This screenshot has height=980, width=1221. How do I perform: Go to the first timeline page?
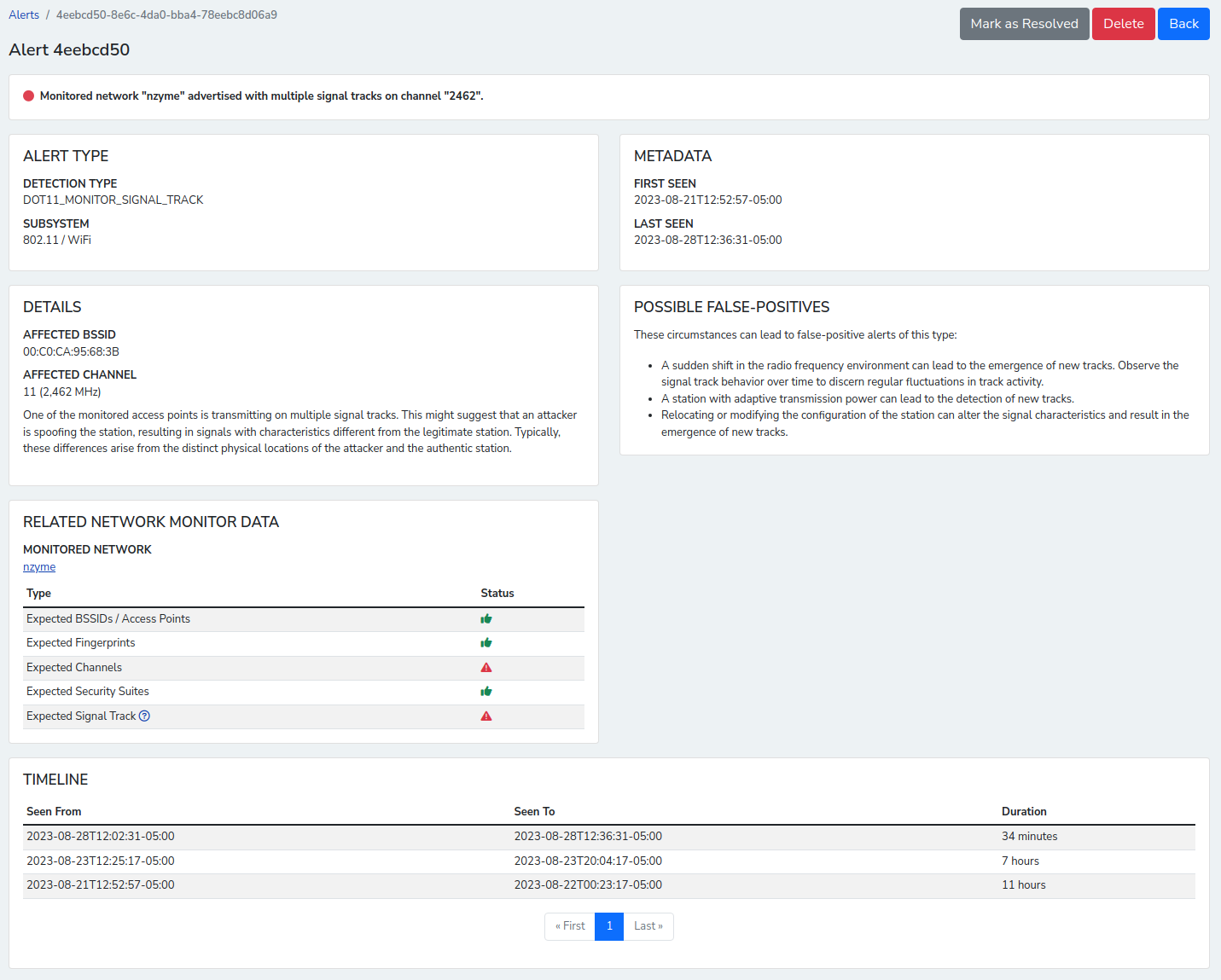570,926
